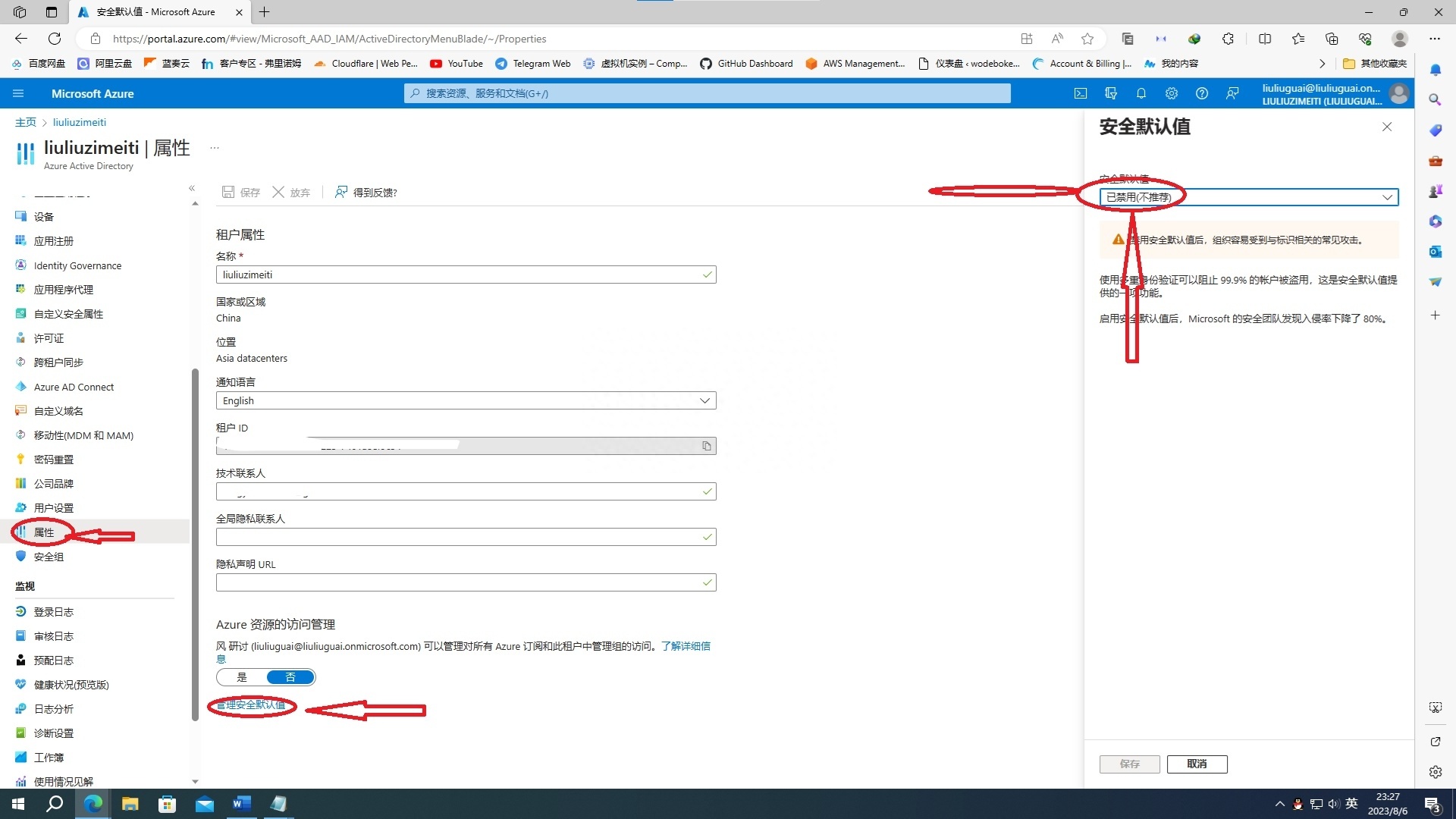Open Cloud Shell icon in Azure header
Screen dimensions: 1456x819
[x=1081, y=93]
